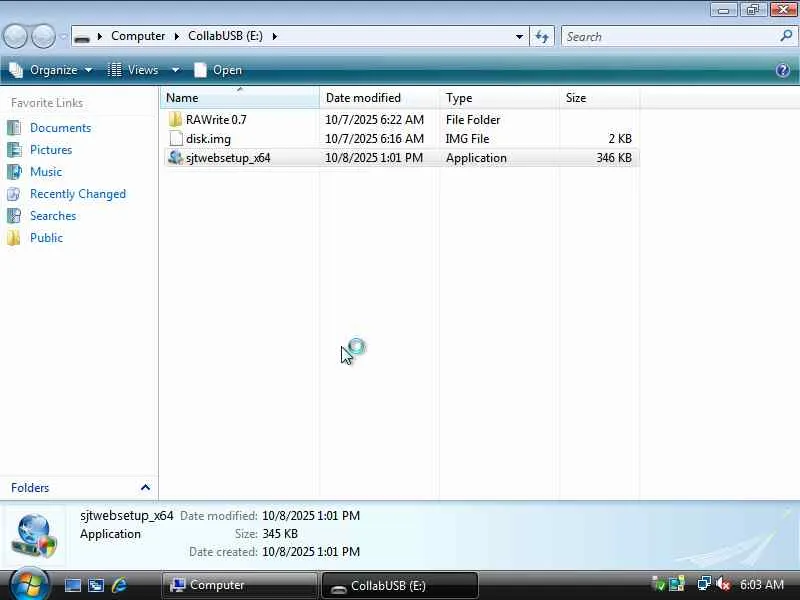Select the RAWrite 0.7 folder name
This screenshot has width=800, height=600.
pos(216,119)
